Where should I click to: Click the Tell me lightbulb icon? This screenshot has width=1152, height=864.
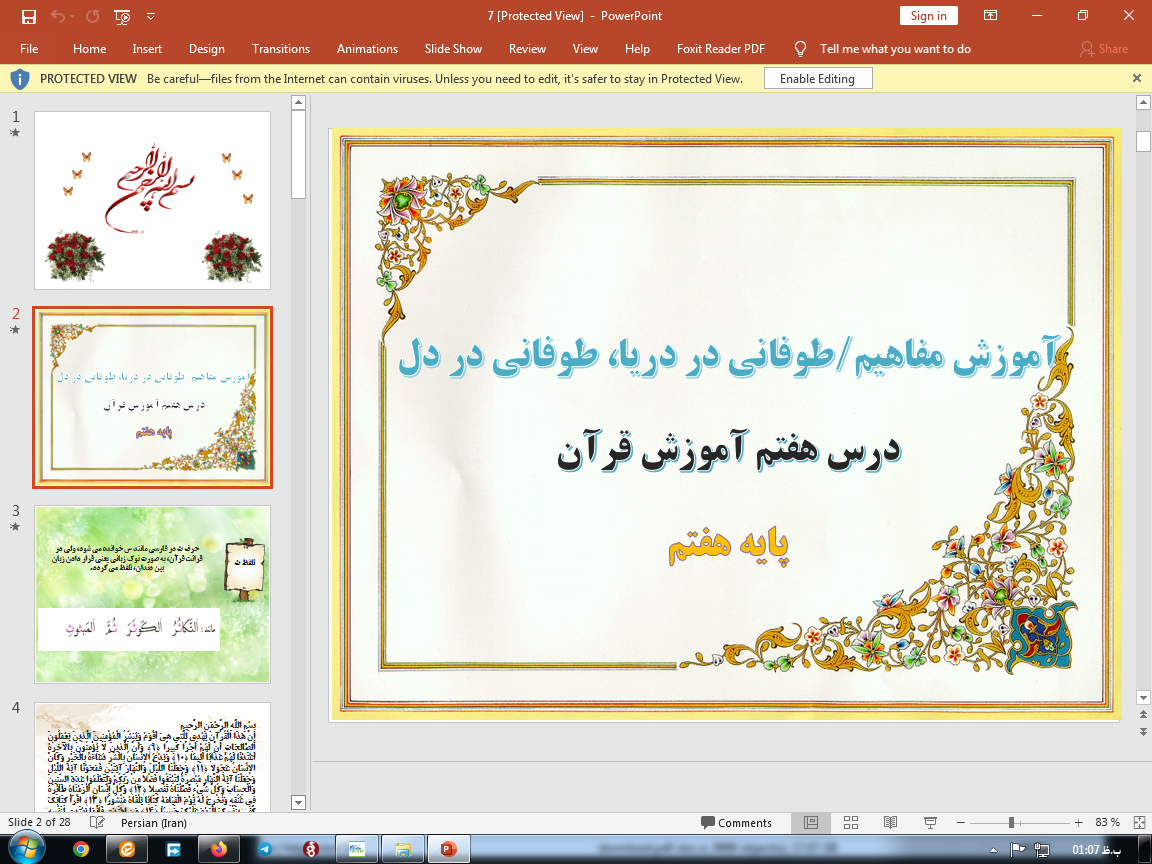(x=800, y=48)
